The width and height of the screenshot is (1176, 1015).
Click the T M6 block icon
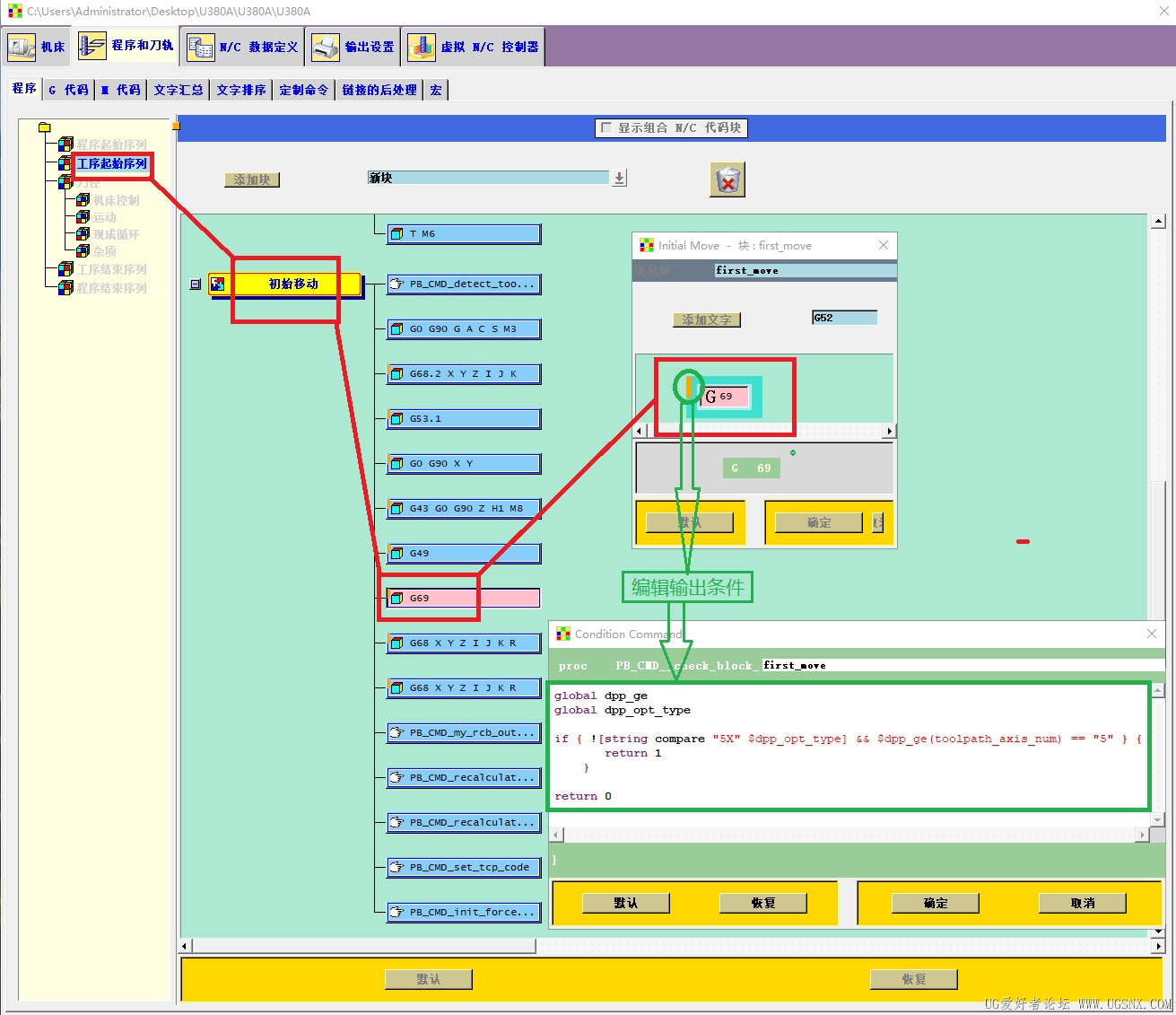396,234
